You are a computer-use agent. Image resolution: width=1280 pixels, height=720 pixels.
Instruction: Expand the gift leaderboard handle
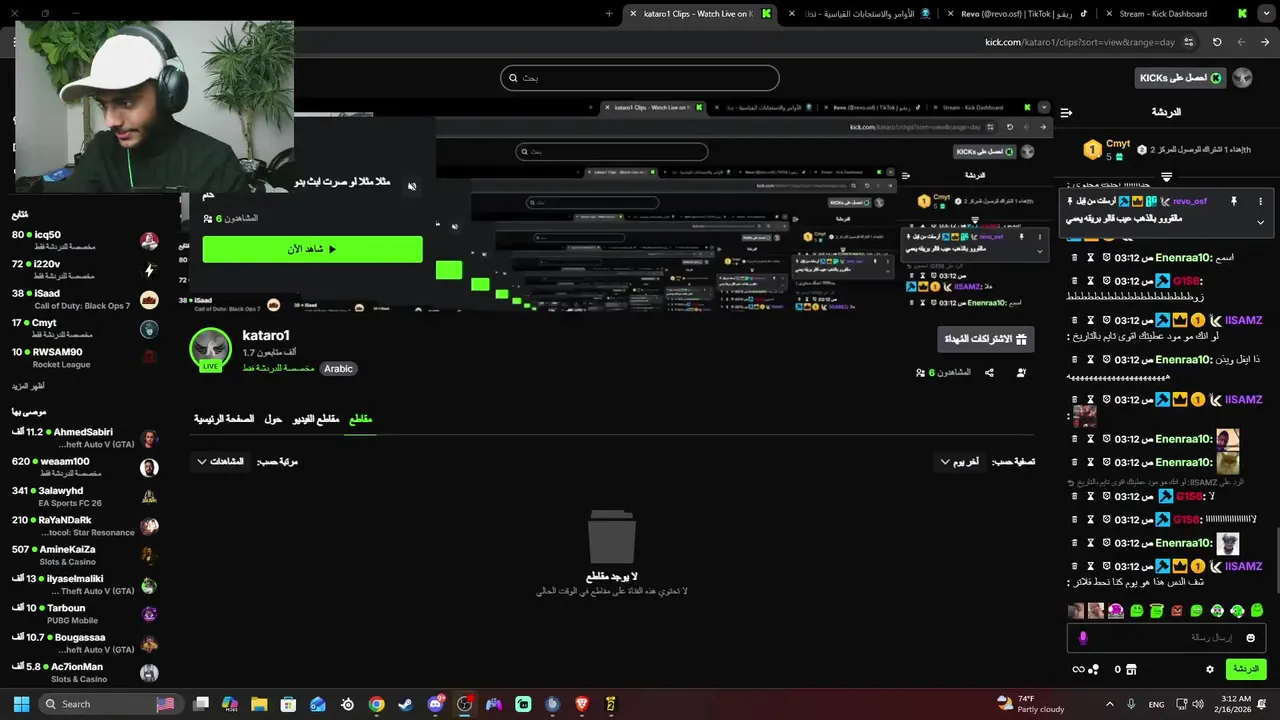click(x=1166, y=177)
